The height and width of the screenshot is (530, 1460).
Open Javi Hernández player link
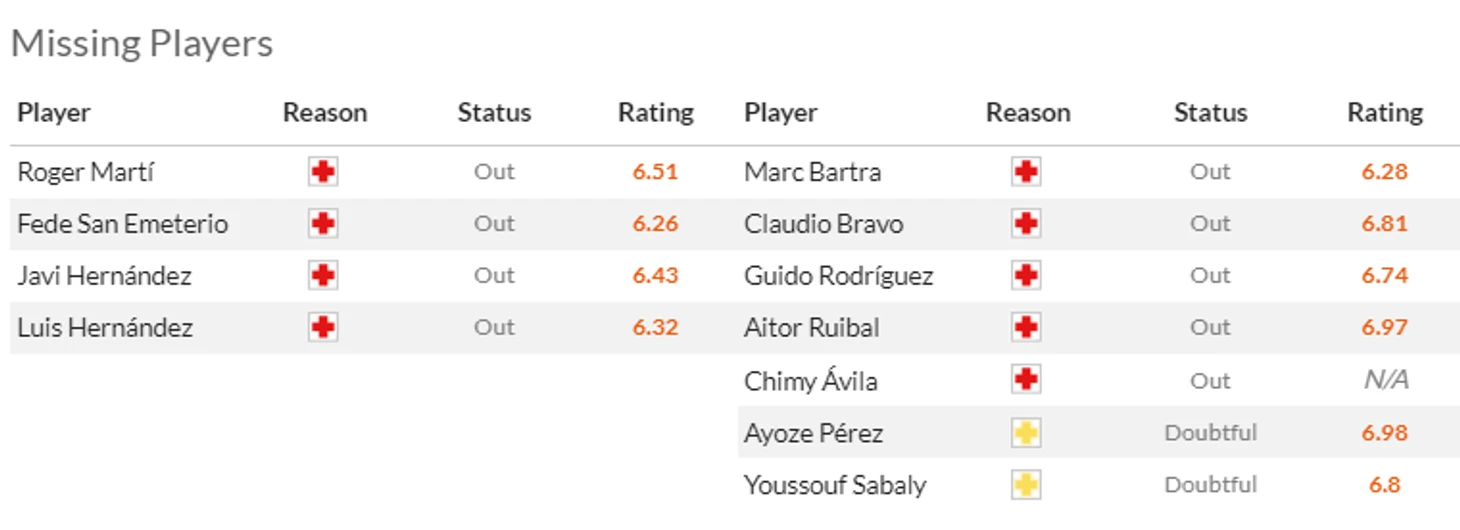tap(104, 276)
